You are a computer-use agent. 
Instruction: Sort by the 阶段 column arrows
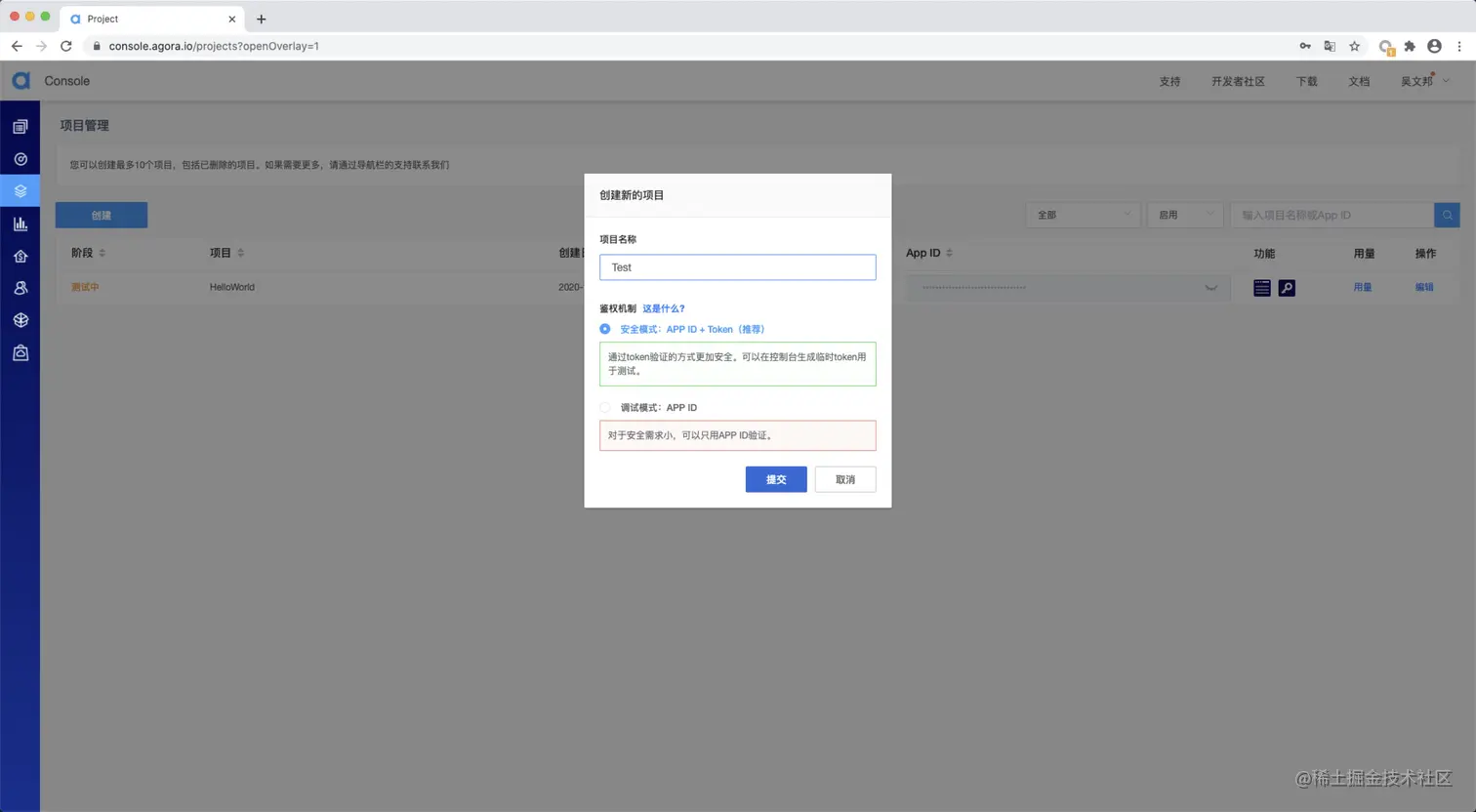coord(102,253)
